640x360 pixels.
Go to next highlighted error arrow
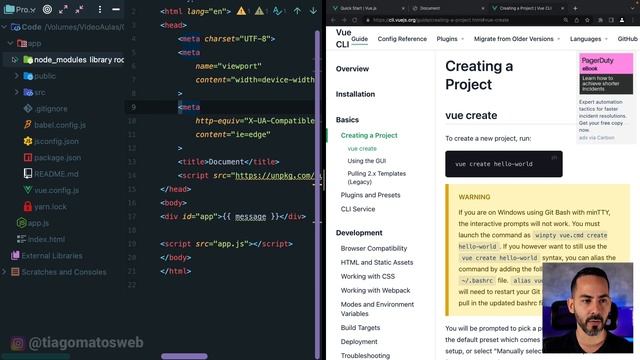pos(313,11)
